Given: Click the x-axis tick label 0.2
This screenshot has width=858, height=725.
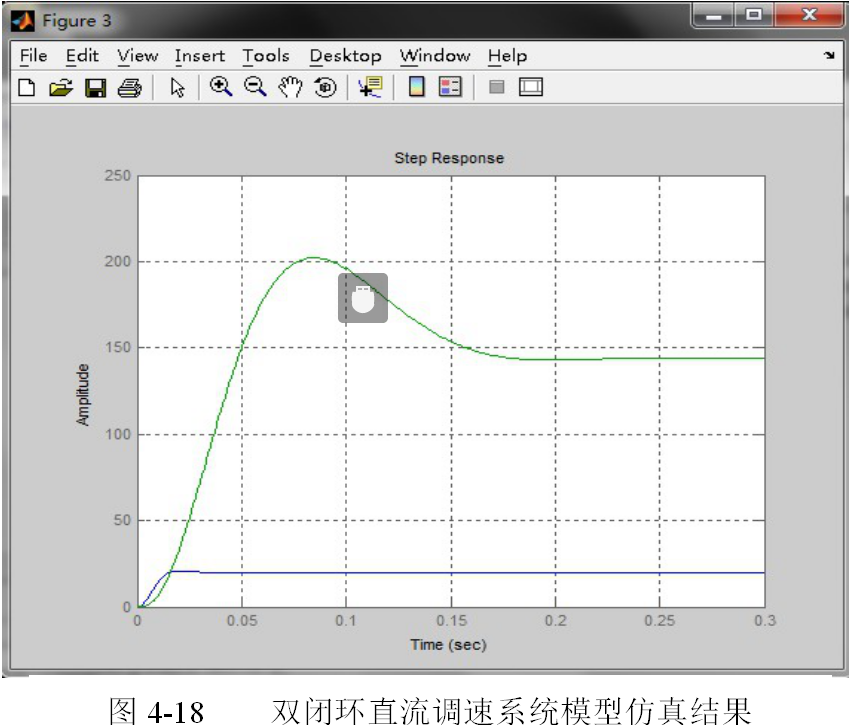Looking at the screenshot, I should click(555, 620).
